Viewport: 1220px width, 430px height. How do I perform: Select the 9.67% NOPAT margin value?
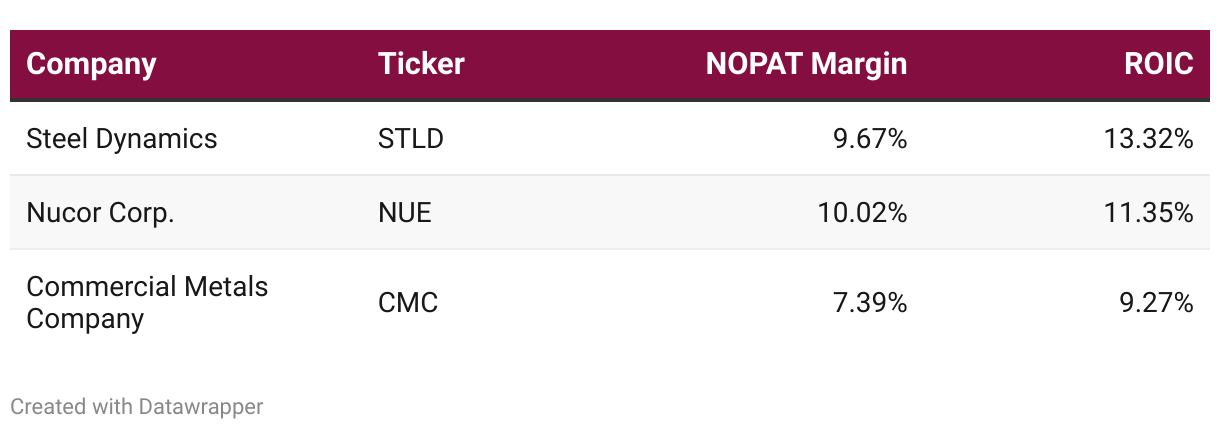coord(870,138)
